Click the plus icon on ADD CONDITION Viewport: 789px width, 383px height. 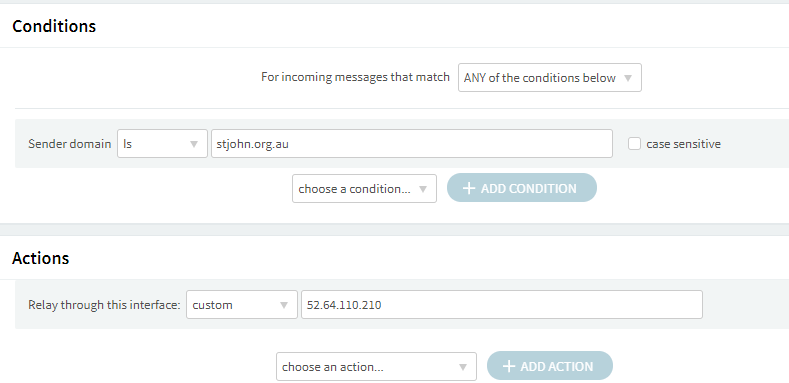(468, 188)
